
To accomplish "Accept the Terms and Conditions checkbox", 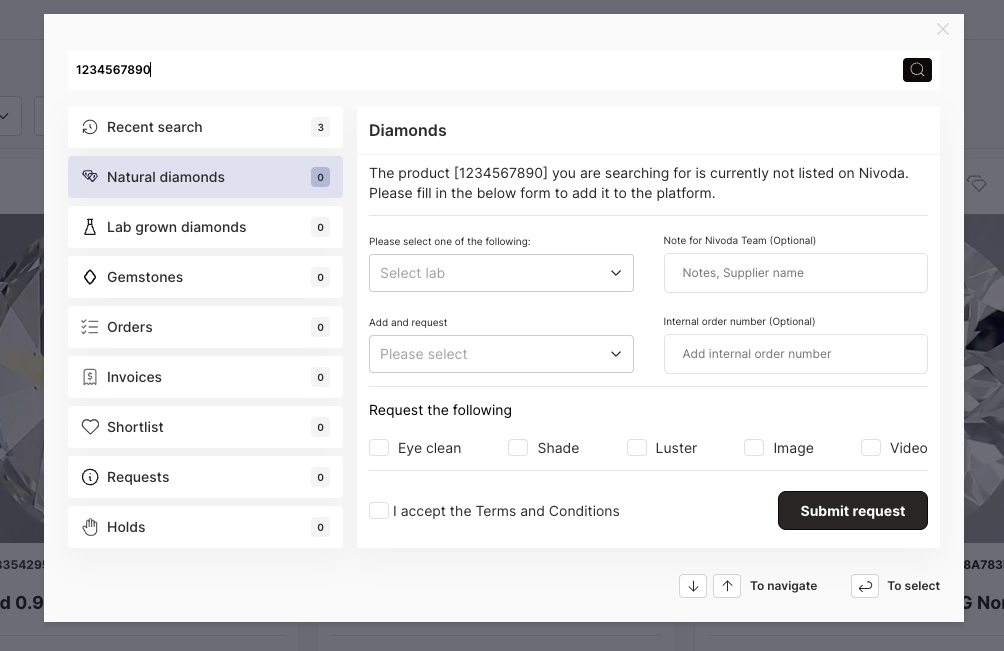I will click(379, 511).
